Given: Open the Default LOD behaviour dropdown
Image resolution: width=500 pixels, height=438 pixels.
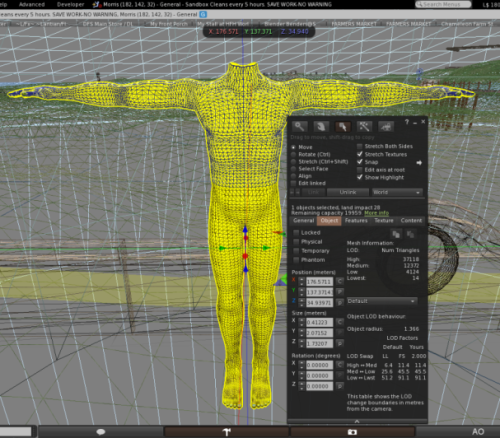Looking at the screenshot, I should click(382, 301).
